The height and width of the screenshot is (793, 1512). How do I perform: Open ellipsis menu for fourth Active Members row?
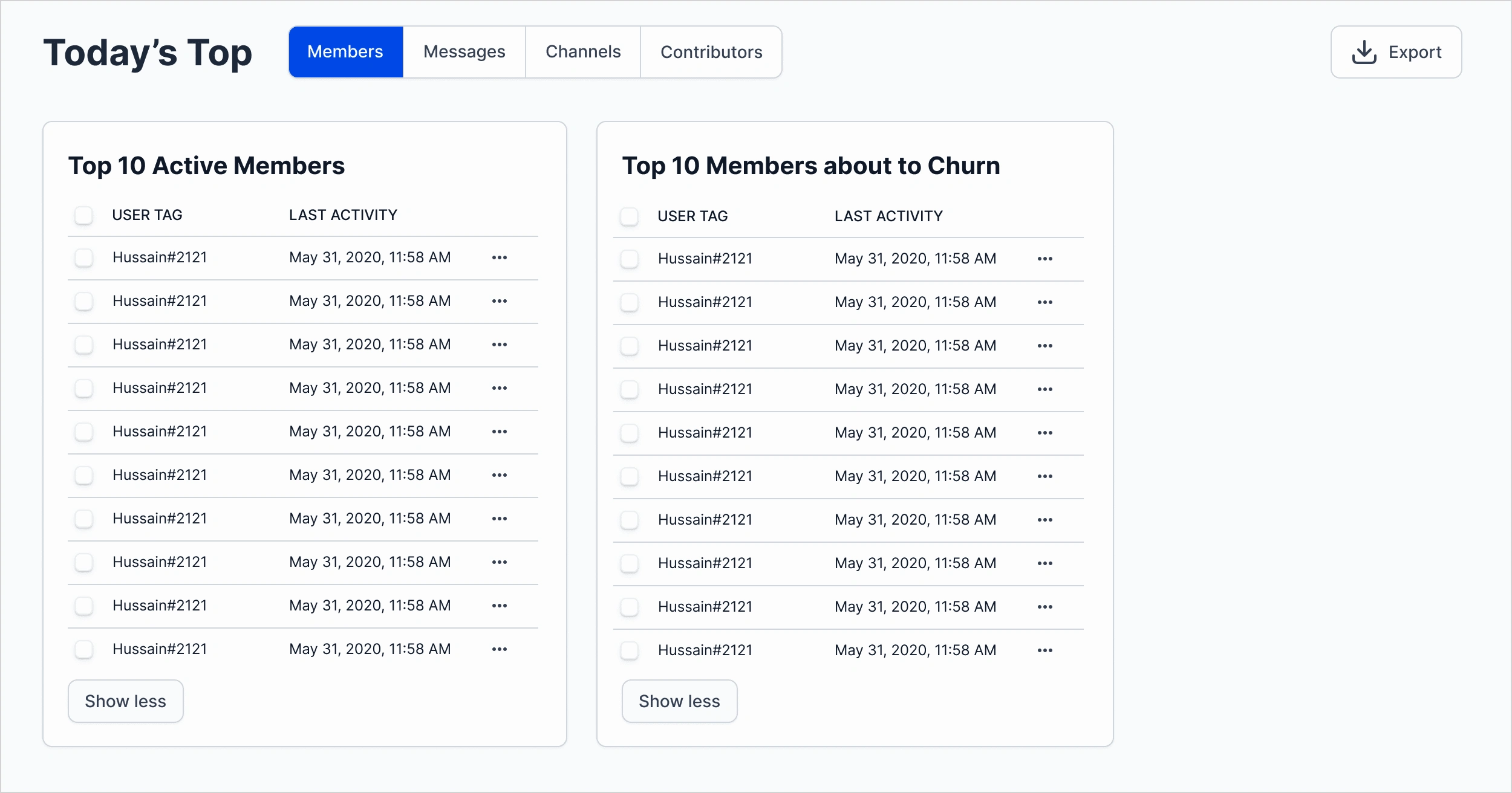(500, 388)
